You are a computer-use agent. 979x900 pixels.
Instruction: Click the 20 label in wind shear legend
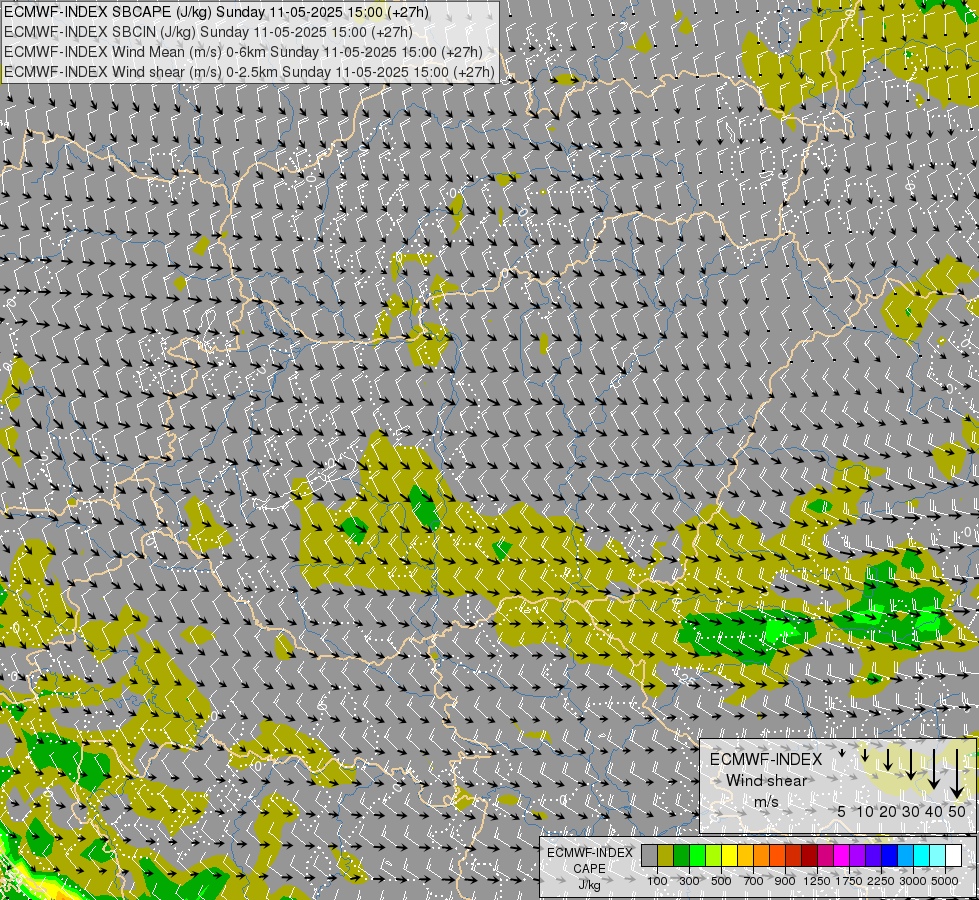pyautogui.click(x=888, y=811)
